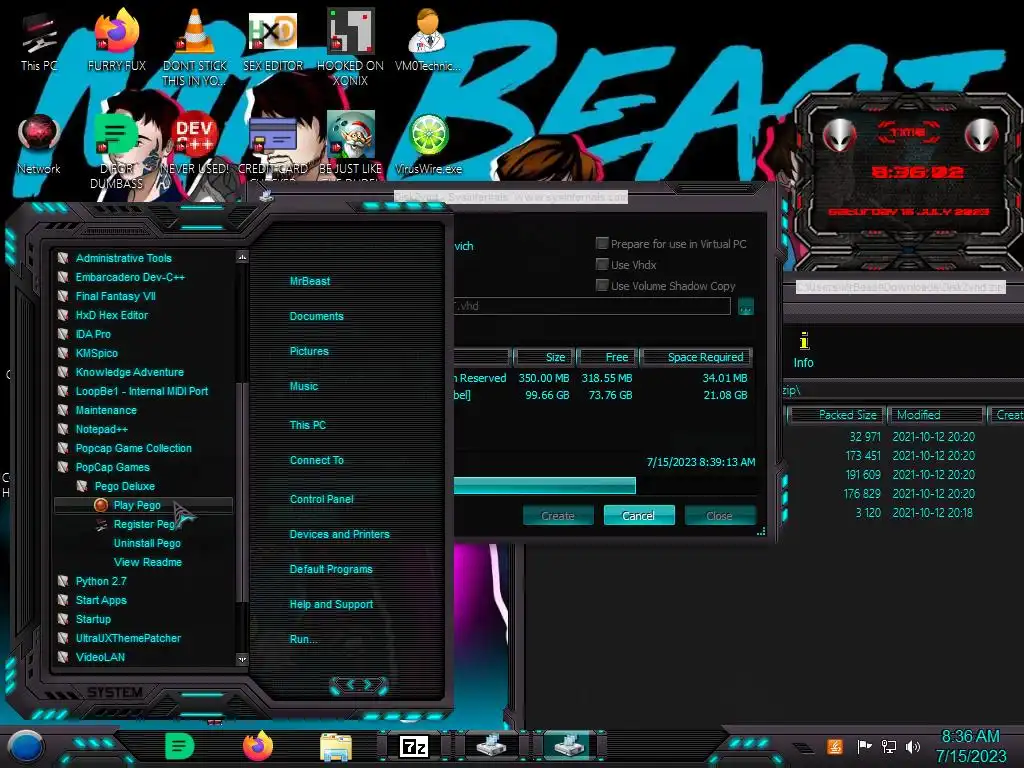Image resolution: width=1024 pixels, height=768 pixels.
Task: Open the Dev-C++ NEVER USED desktop shortcut
Action: 195,144
